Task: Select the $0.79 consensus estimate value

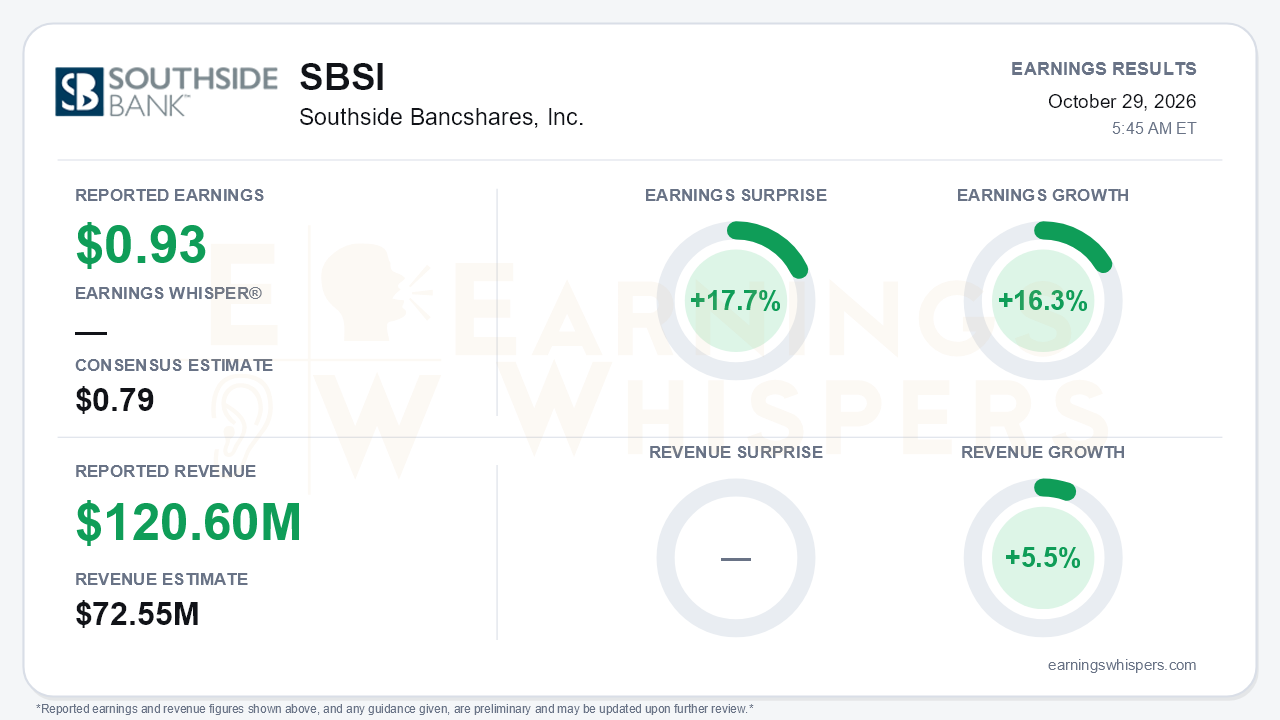Action: click(115, 400)
